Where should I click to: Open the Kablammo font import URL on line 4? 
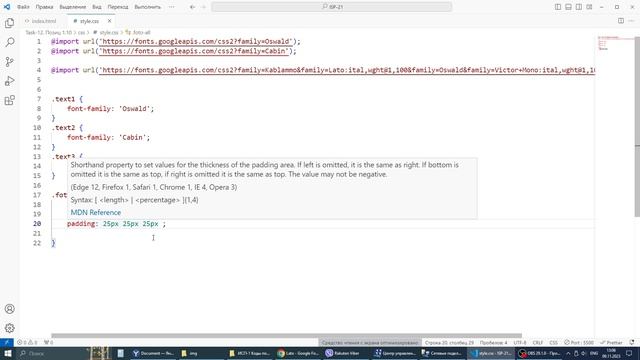click(347, 70)
